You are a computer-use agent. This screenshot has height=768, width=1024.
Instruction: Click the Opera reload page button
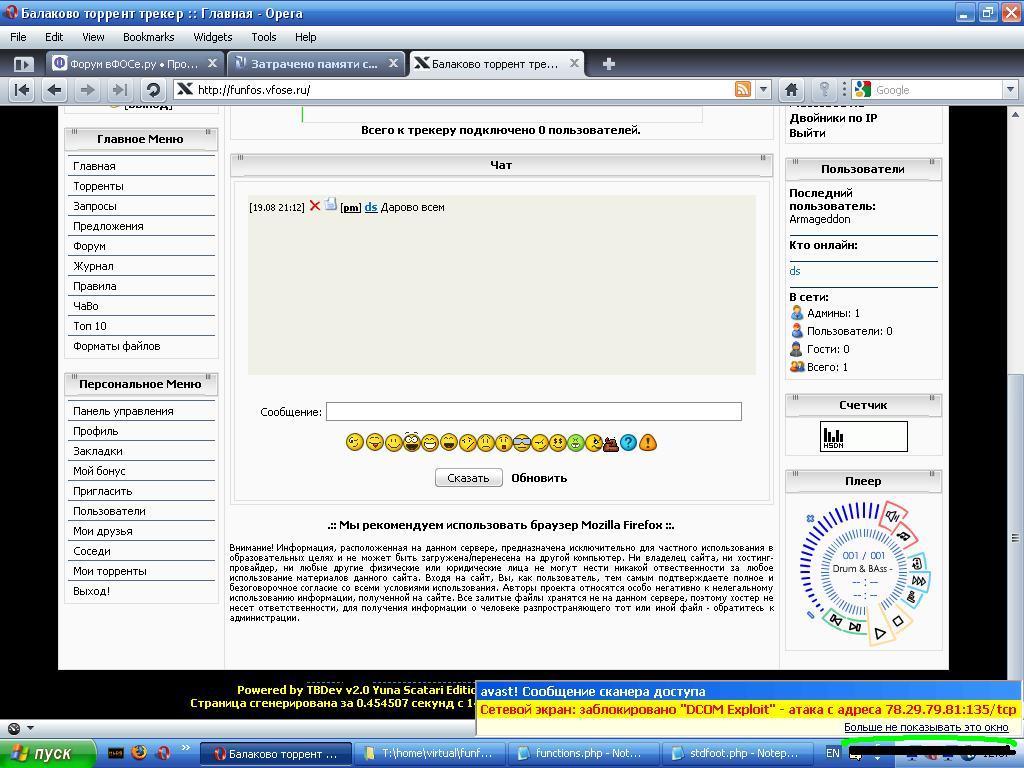(153, 90)
